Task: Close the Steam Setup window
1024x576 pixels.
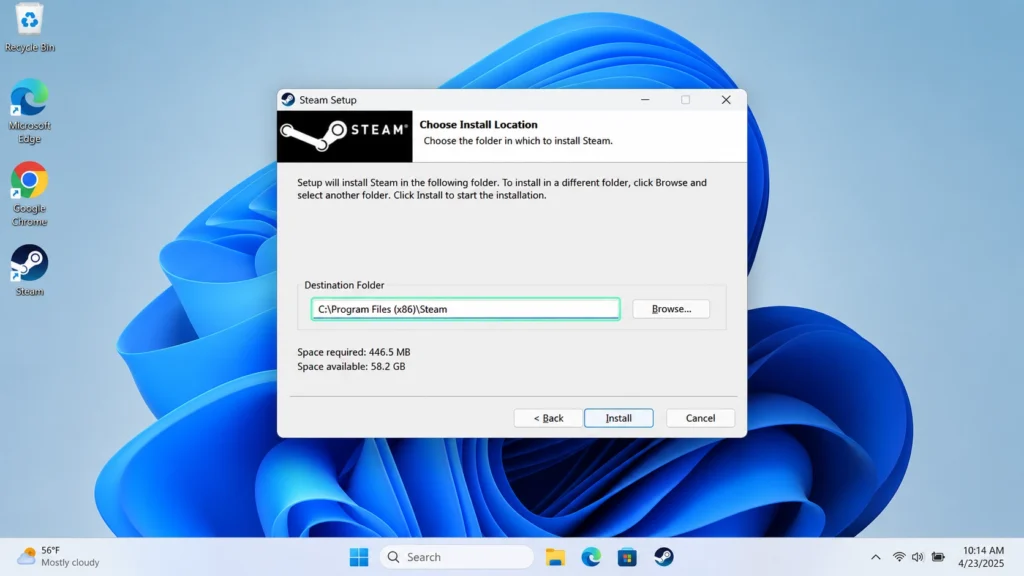Action: (726, 99)
